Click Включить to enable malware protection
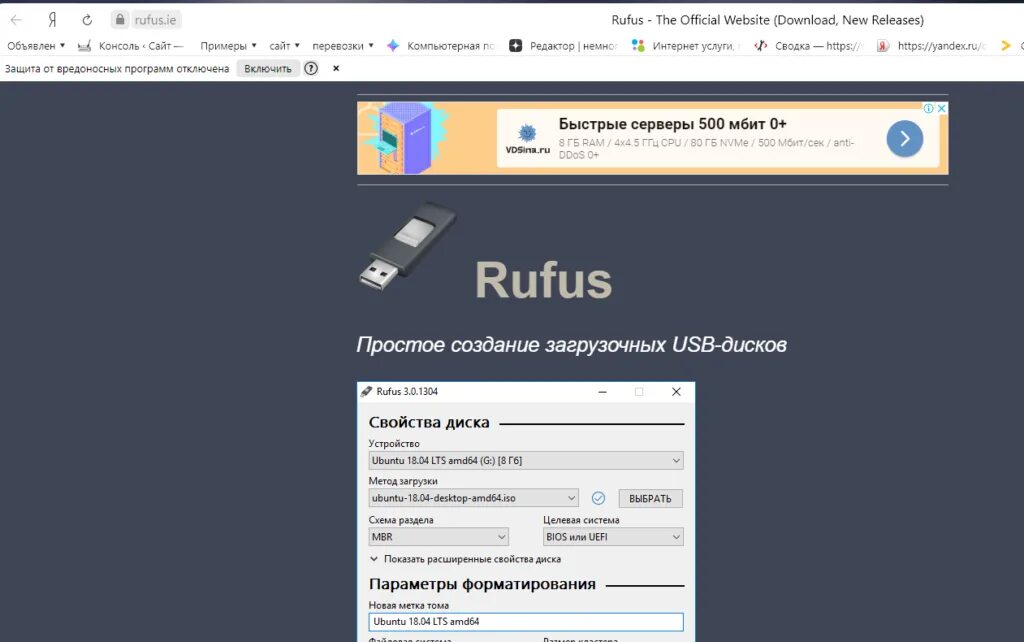 click(268, 69)
